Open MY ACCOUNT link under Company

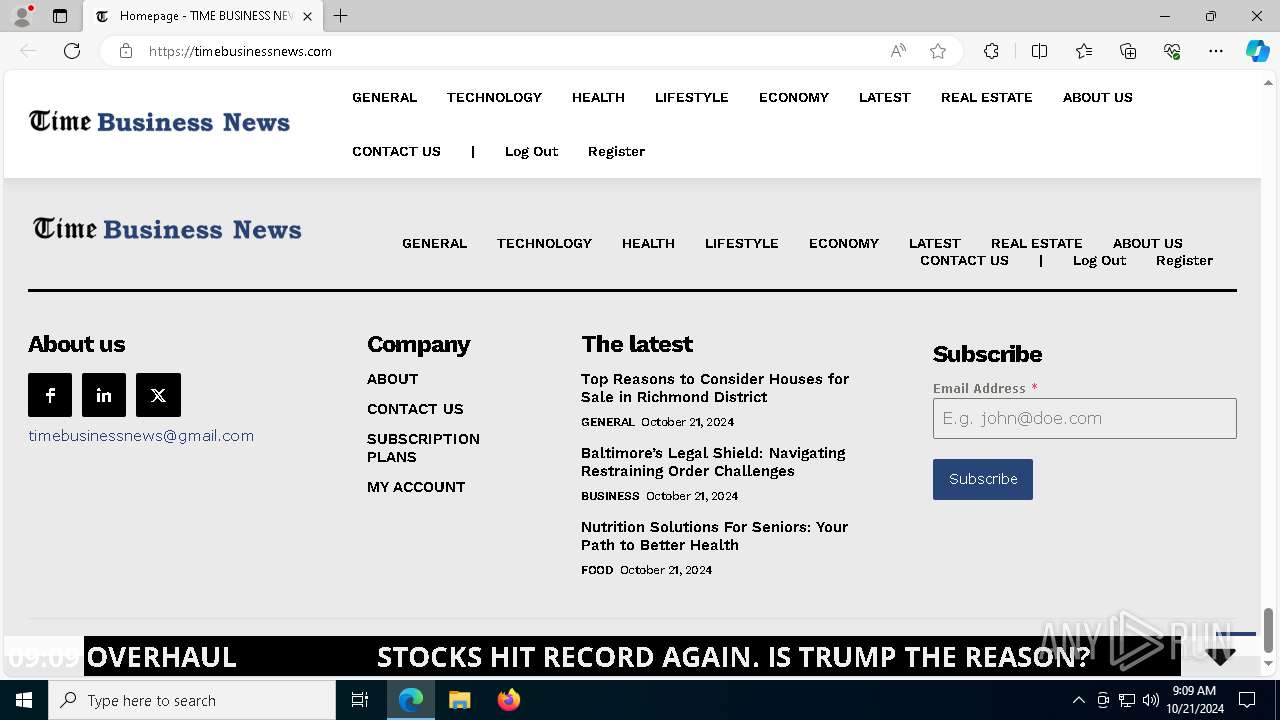[x=416, y=487]
